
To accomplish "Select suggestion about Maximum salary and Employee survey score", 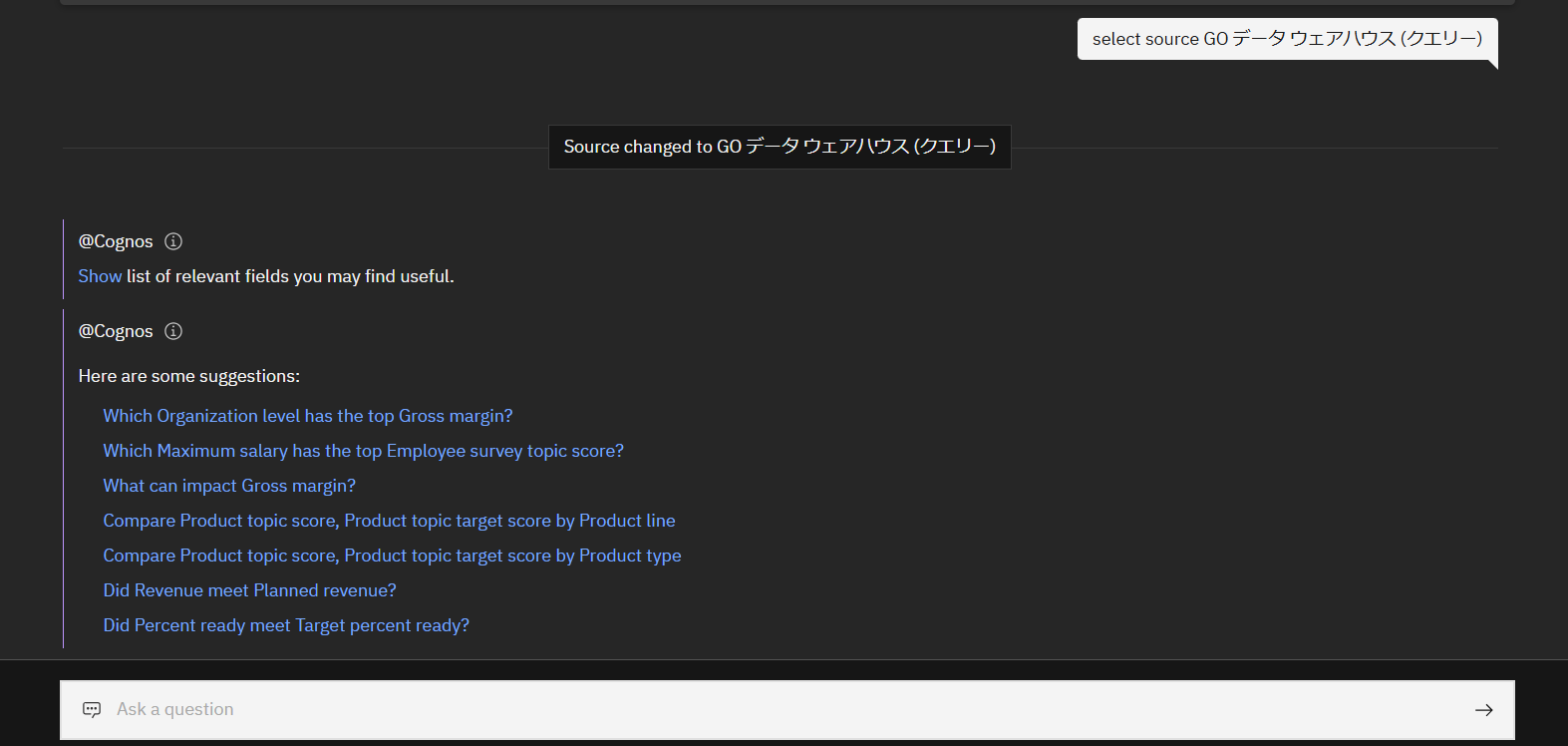I will [363, 451].
